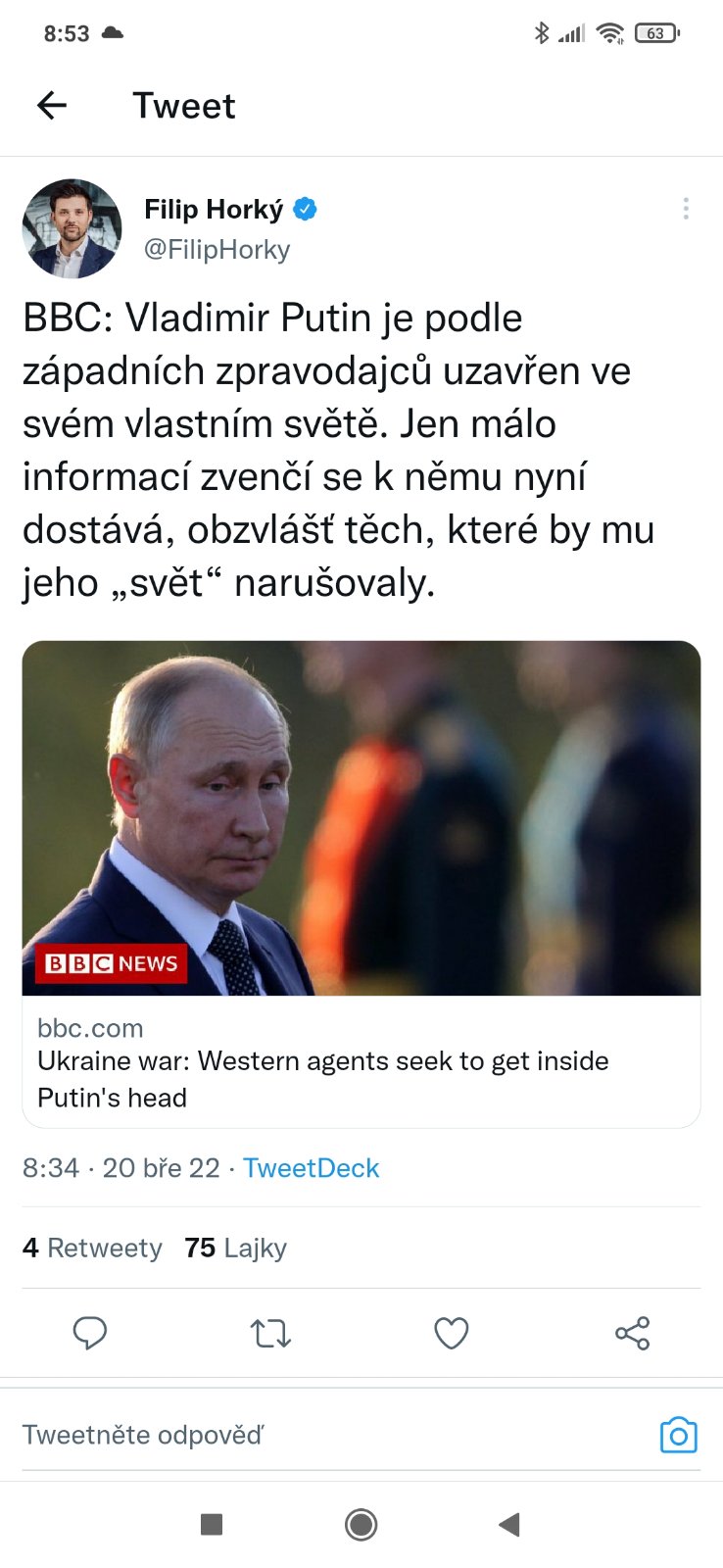
Task: Tap the reply speech bubble icon
Action: point(90,1333)
